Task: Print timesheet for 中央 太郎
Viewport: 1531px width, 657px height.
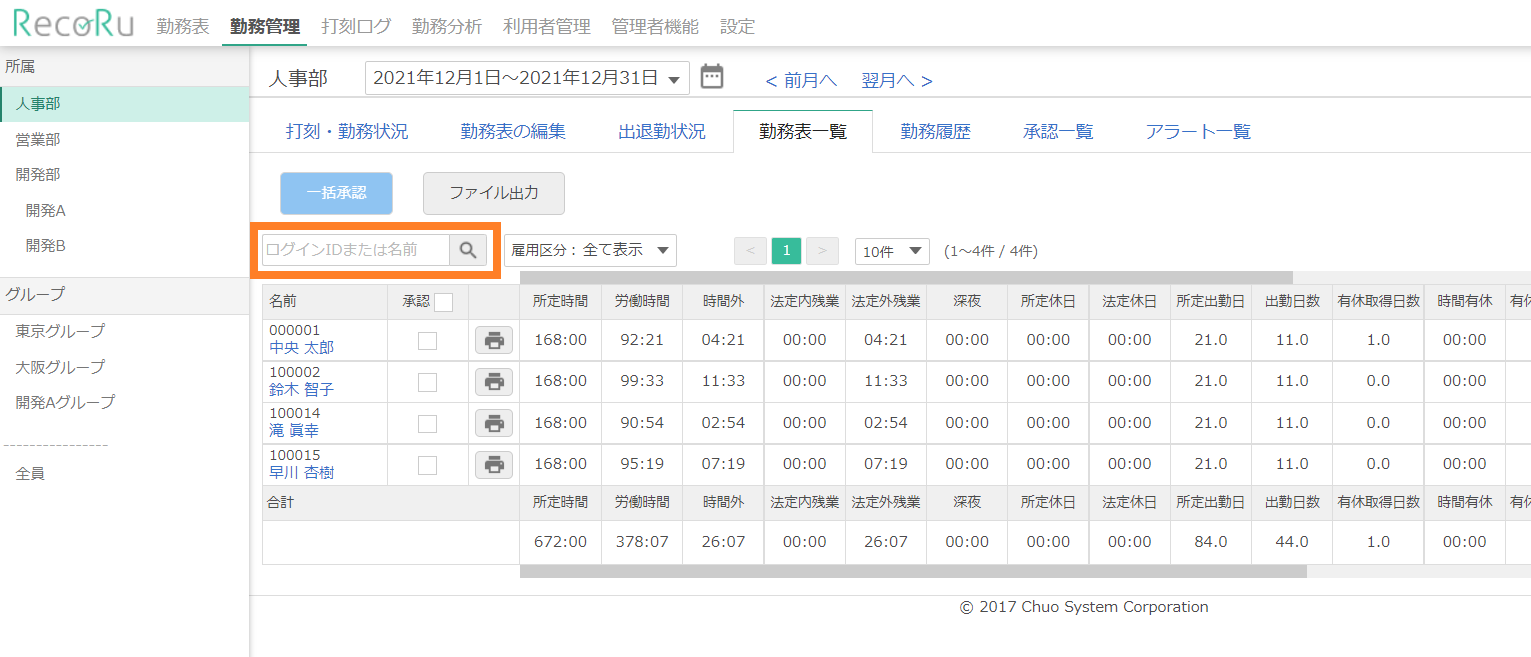Action: pos(493,340)
